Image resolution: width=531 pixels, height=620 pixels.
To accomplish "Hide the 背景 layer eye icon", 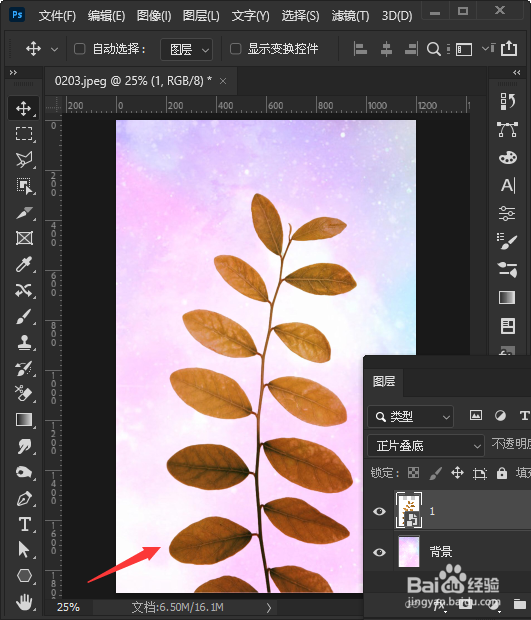I will tap(380, 552).
